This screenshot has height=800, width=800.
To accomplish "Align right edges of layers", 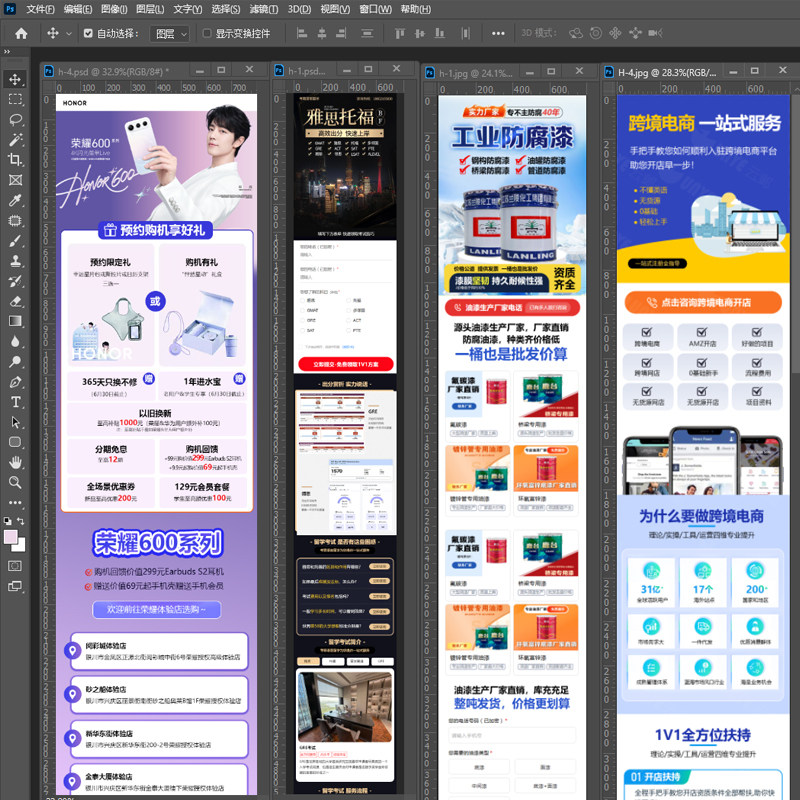I will (341, 34).
